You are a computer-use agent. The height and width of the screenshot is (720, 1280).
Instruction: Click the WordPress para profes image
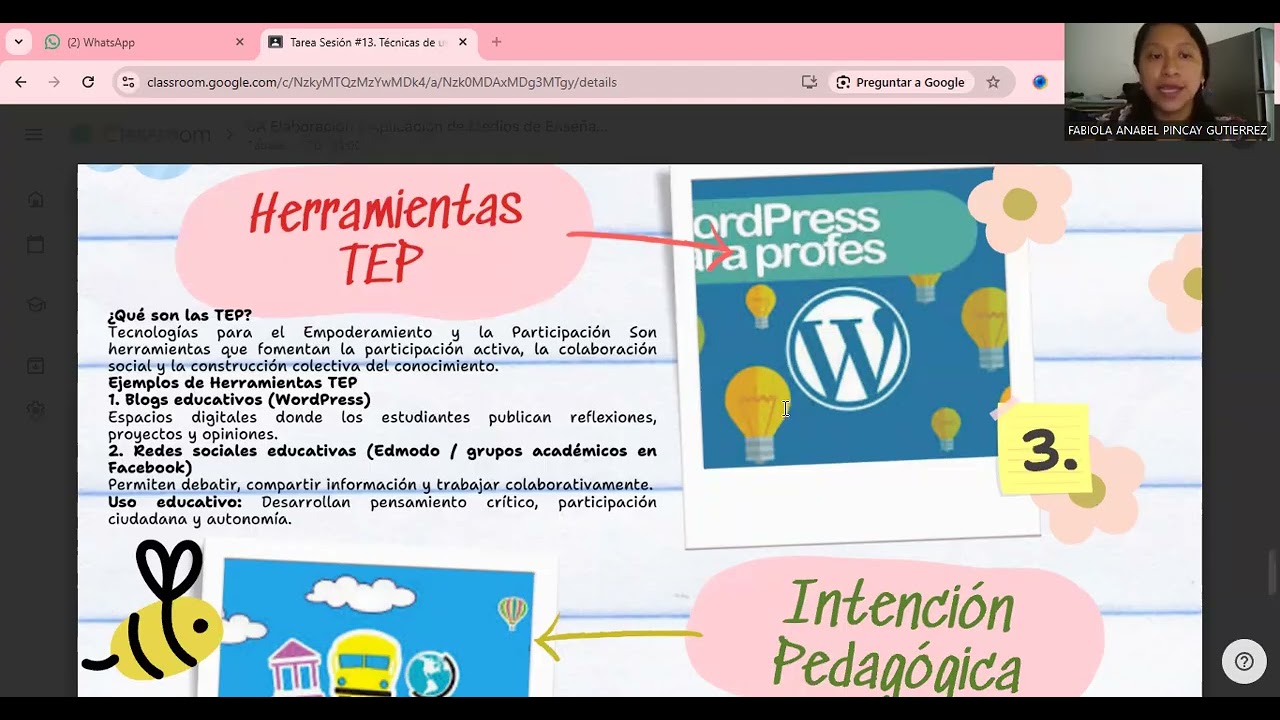tap(848, 318)
